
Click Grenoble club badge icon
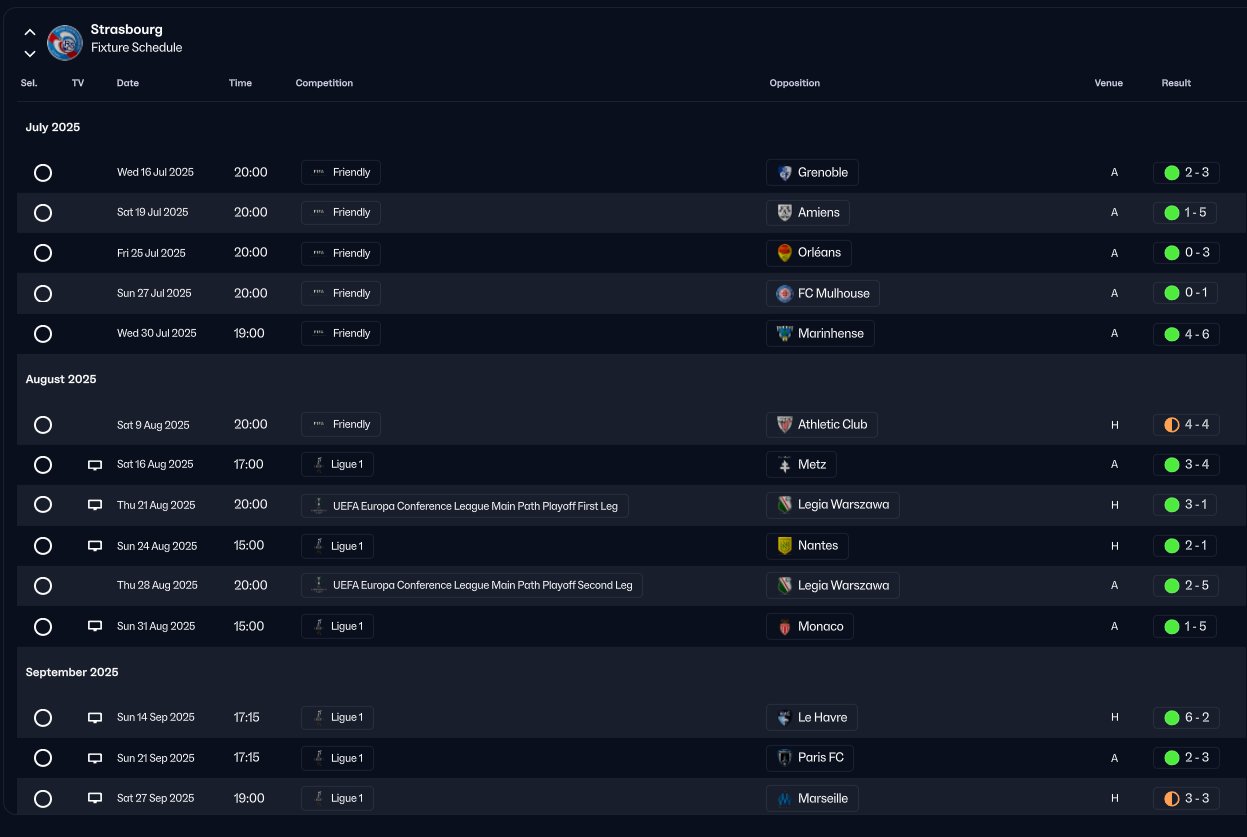pyautogui.click(x=785, y=173)
